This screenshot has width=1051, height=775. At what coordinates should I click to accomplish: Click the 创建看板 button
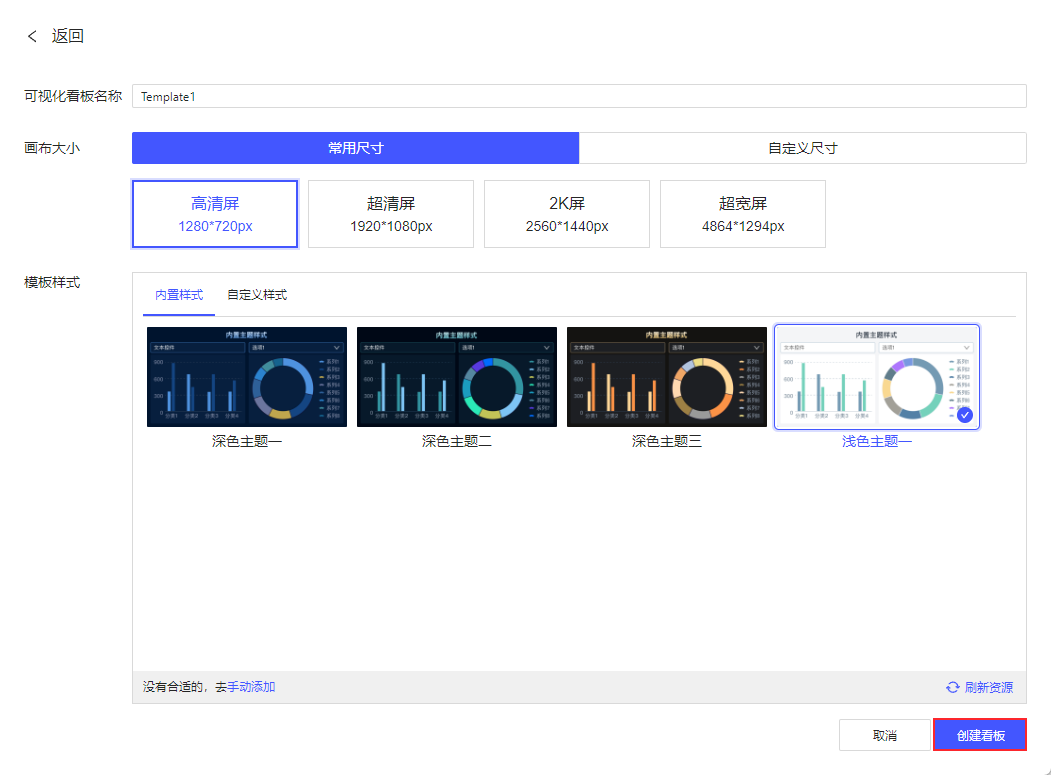(980, 734)
